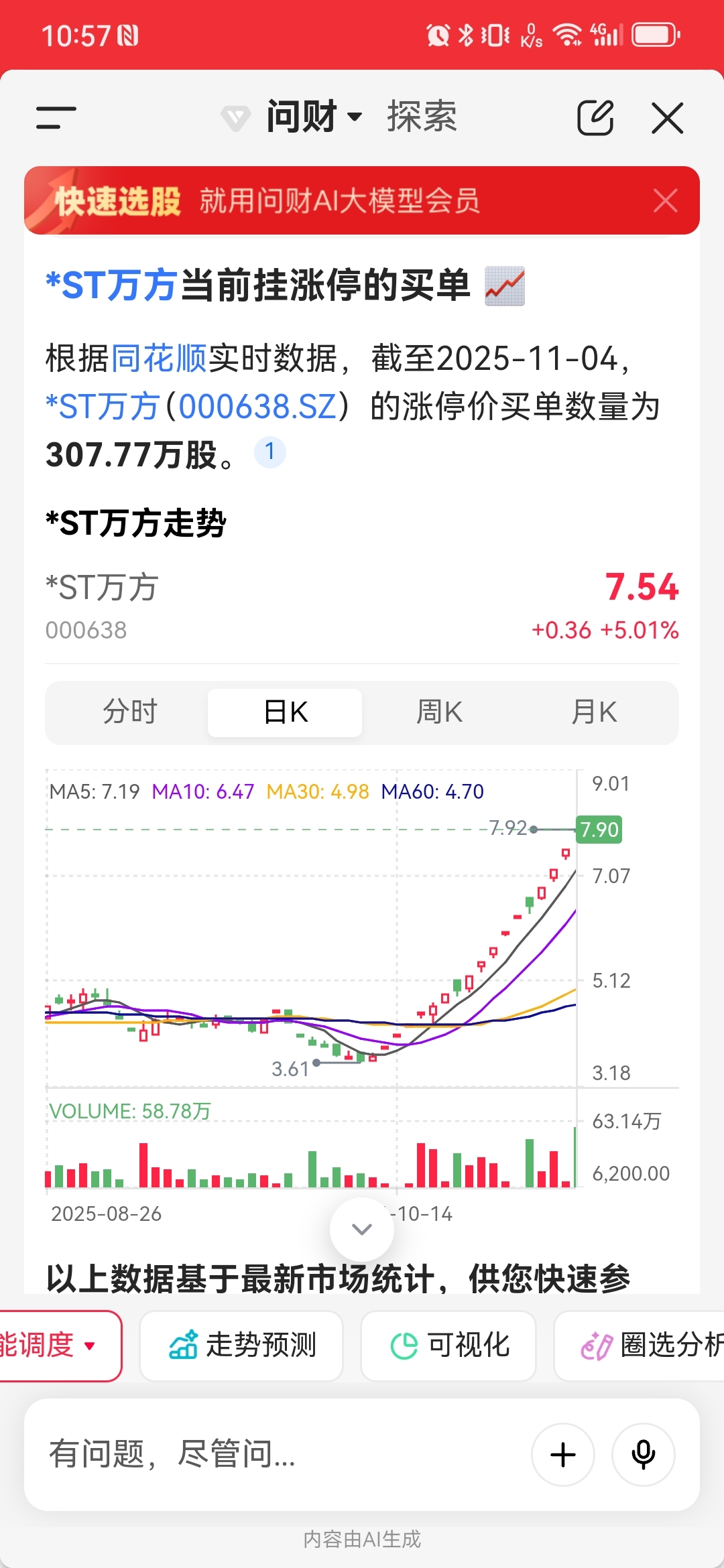Tap the 可视化 chip
The image size is (724, 1568).
click(x=448, y=1346)
